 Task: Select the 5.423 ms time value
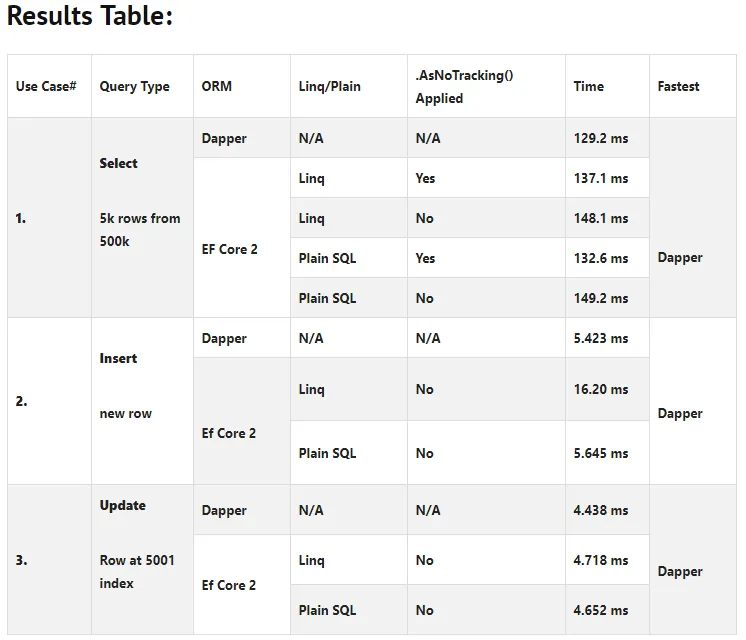point(601,339)
